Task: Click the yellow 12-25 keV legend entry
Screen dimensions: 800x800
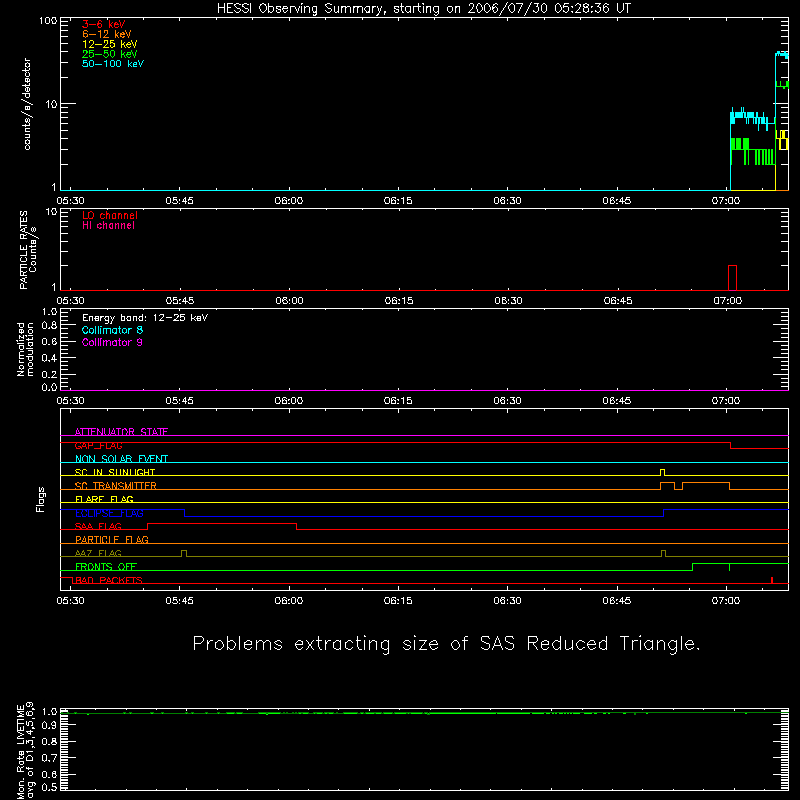Action: click(110, 44)
